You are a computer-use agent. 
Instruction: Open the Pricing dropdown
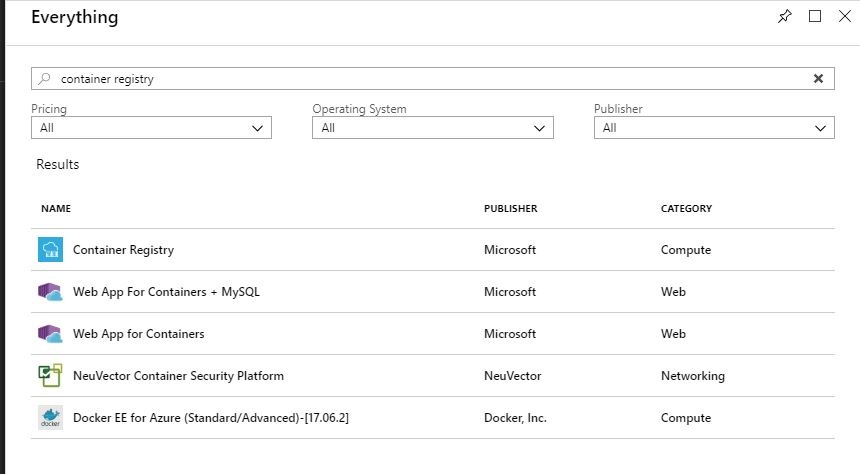tap(151, 127)
